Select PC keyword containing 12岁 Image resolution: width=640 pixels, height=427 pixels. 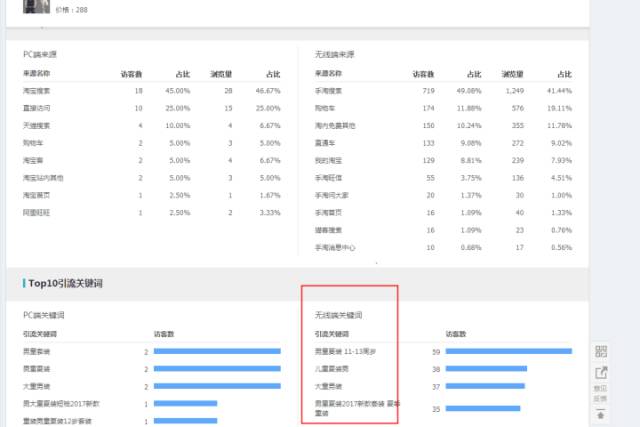click(57, 421)
